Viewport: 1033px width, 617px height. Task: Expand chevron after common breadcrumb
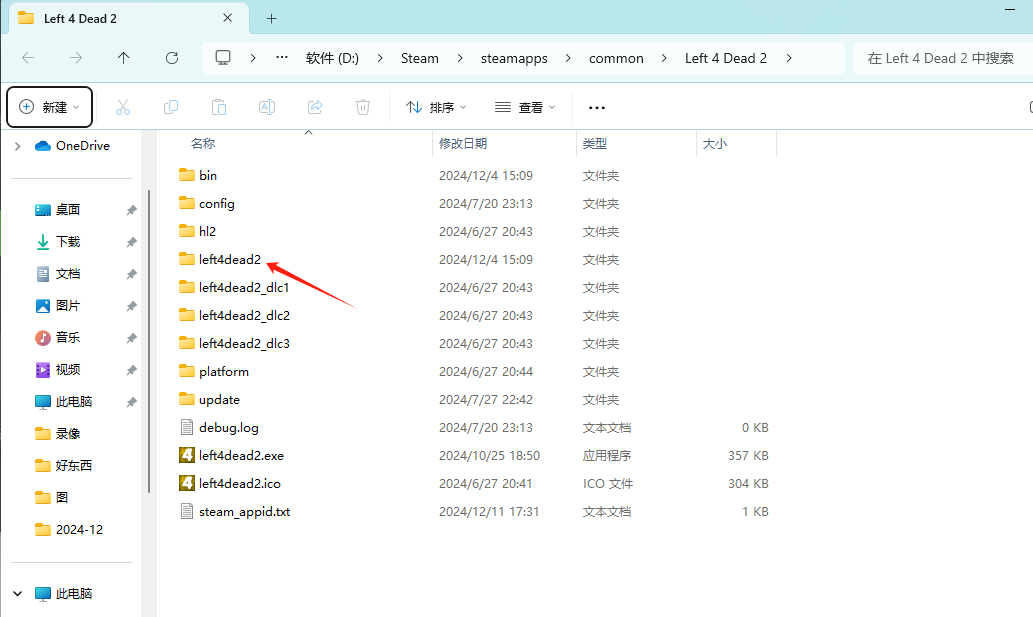click(x=664, y=58)
